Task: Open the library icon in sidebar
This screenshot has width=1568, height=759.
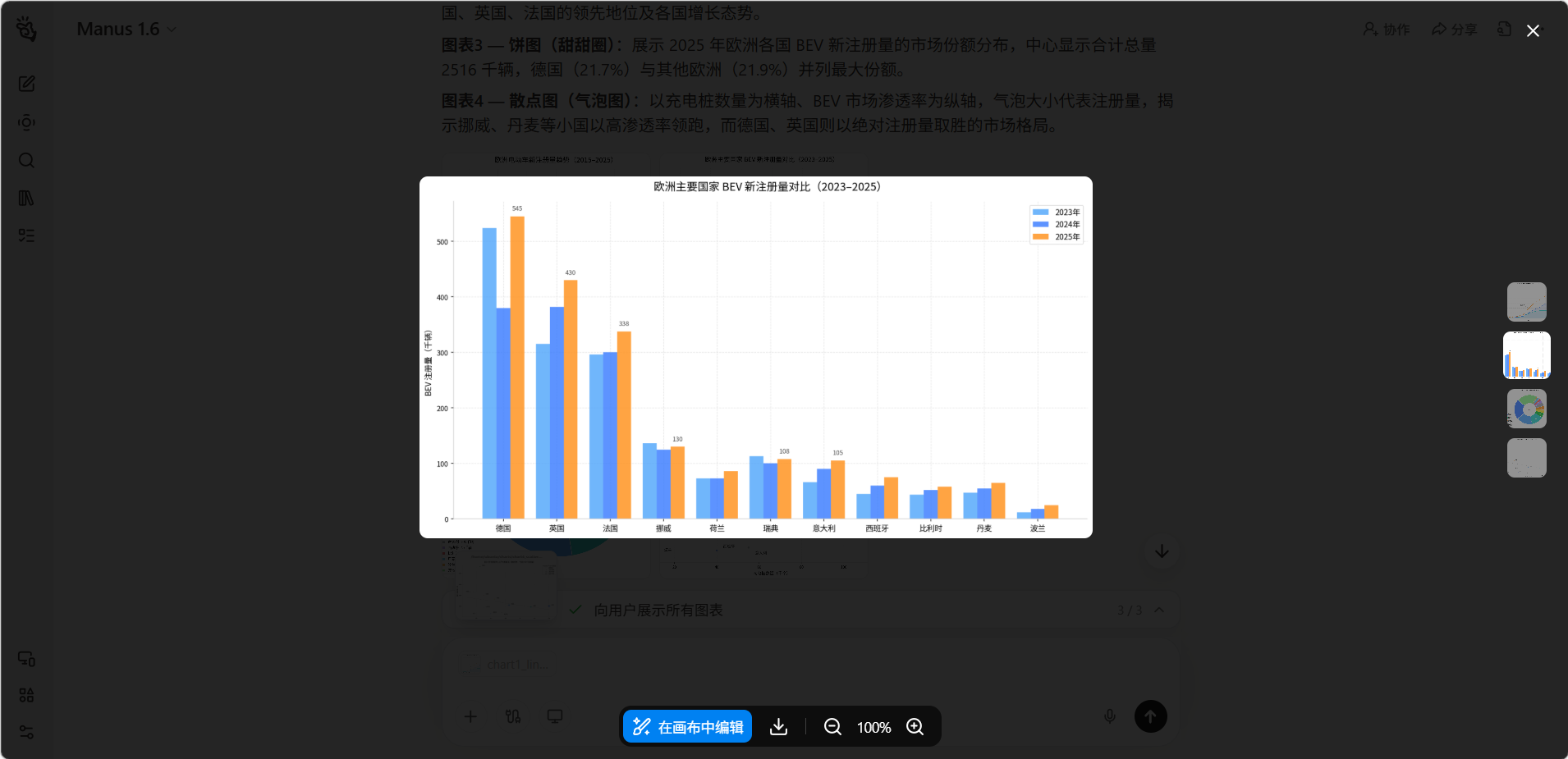Action: tap(26, 198)
